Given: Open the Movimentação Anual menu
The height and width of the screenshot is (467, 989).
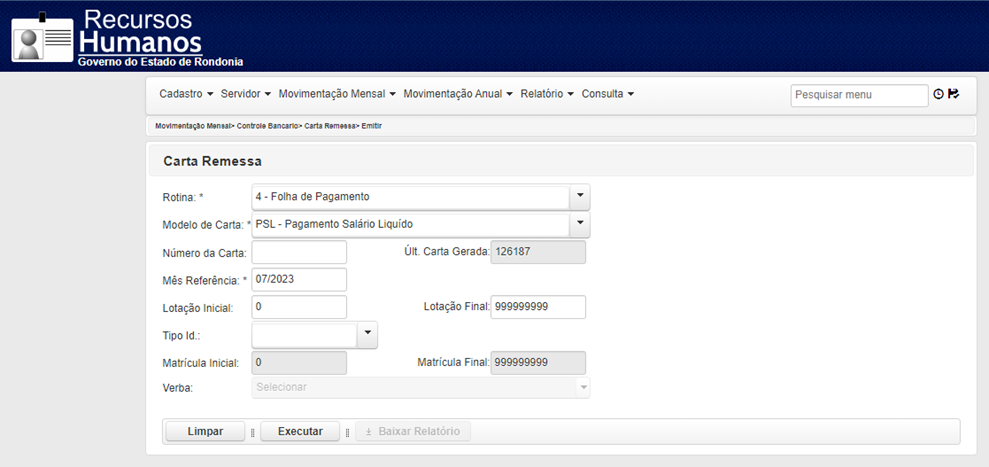Looking at the screenshot, I should pos(458,94).
